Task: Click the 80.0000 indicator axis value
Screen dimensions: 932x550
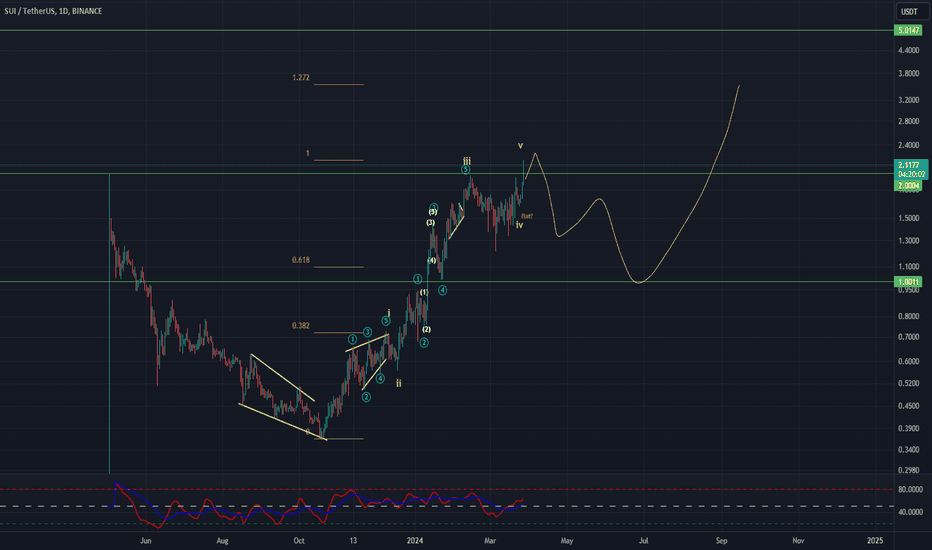Action: point(910,490)
